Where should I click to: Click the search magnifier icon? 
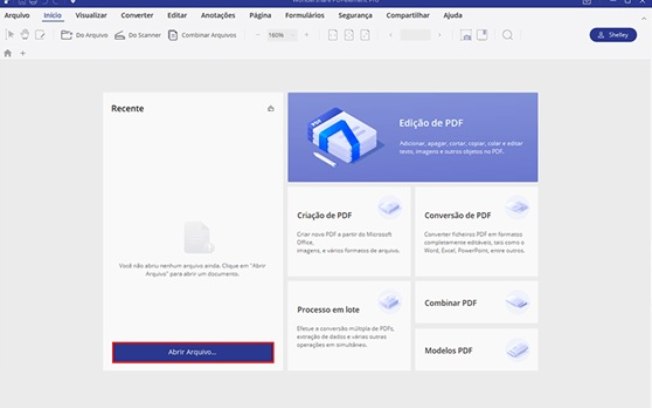point(508,35)
